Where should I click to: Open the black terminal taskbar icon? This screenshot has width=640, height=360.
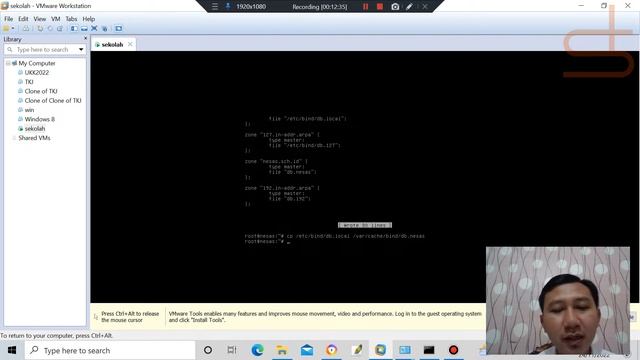(x=429, y=350)
